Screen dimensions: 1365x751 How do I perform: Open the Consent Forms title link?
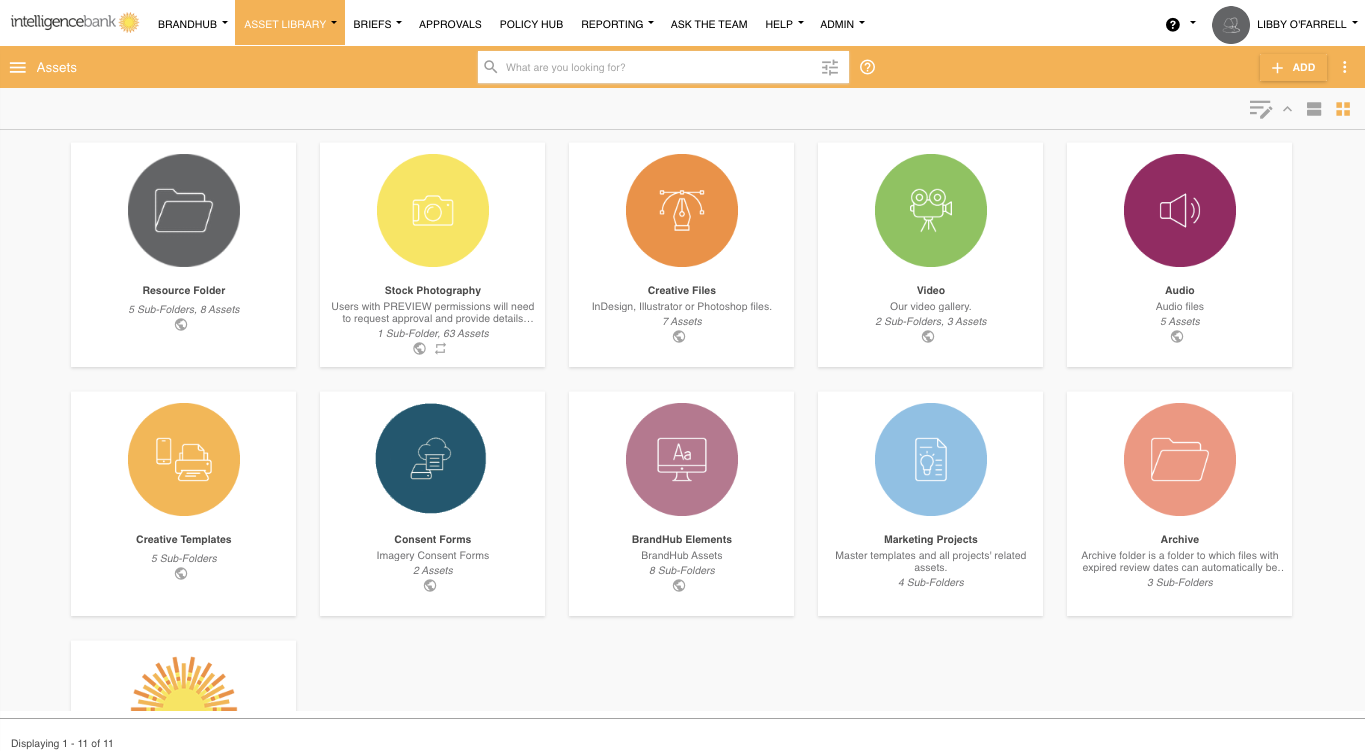point(433,540)
